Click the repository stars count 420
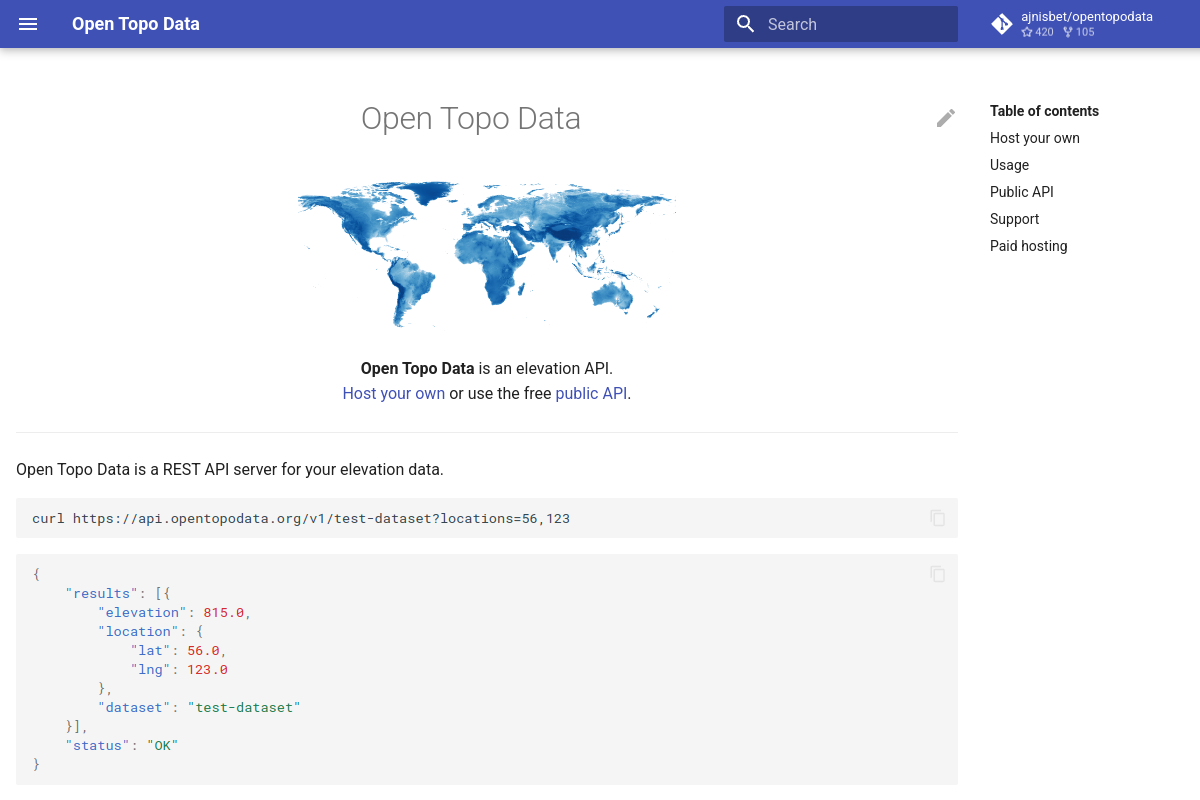This screenshot has height=800, width=1200. point(1037,32)
